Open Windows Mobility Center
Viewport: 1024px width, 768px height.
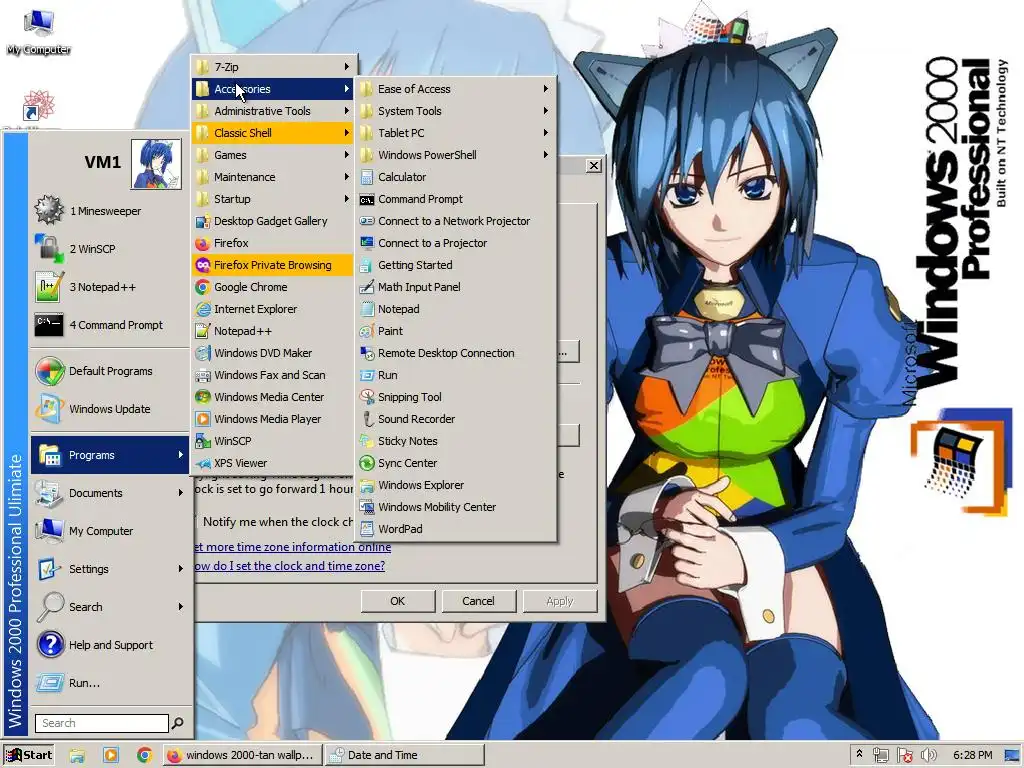coord(455,507)
